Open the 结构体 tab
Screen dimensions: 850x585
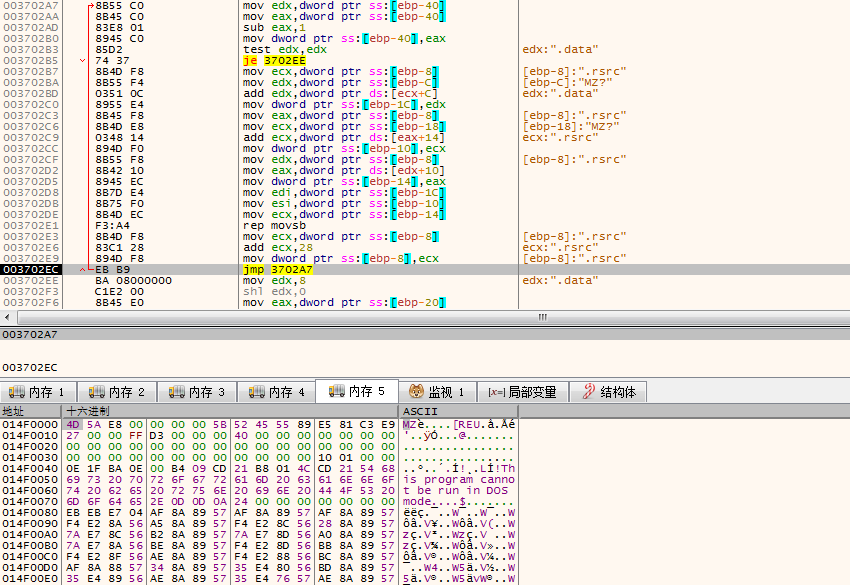coord(608,391)
